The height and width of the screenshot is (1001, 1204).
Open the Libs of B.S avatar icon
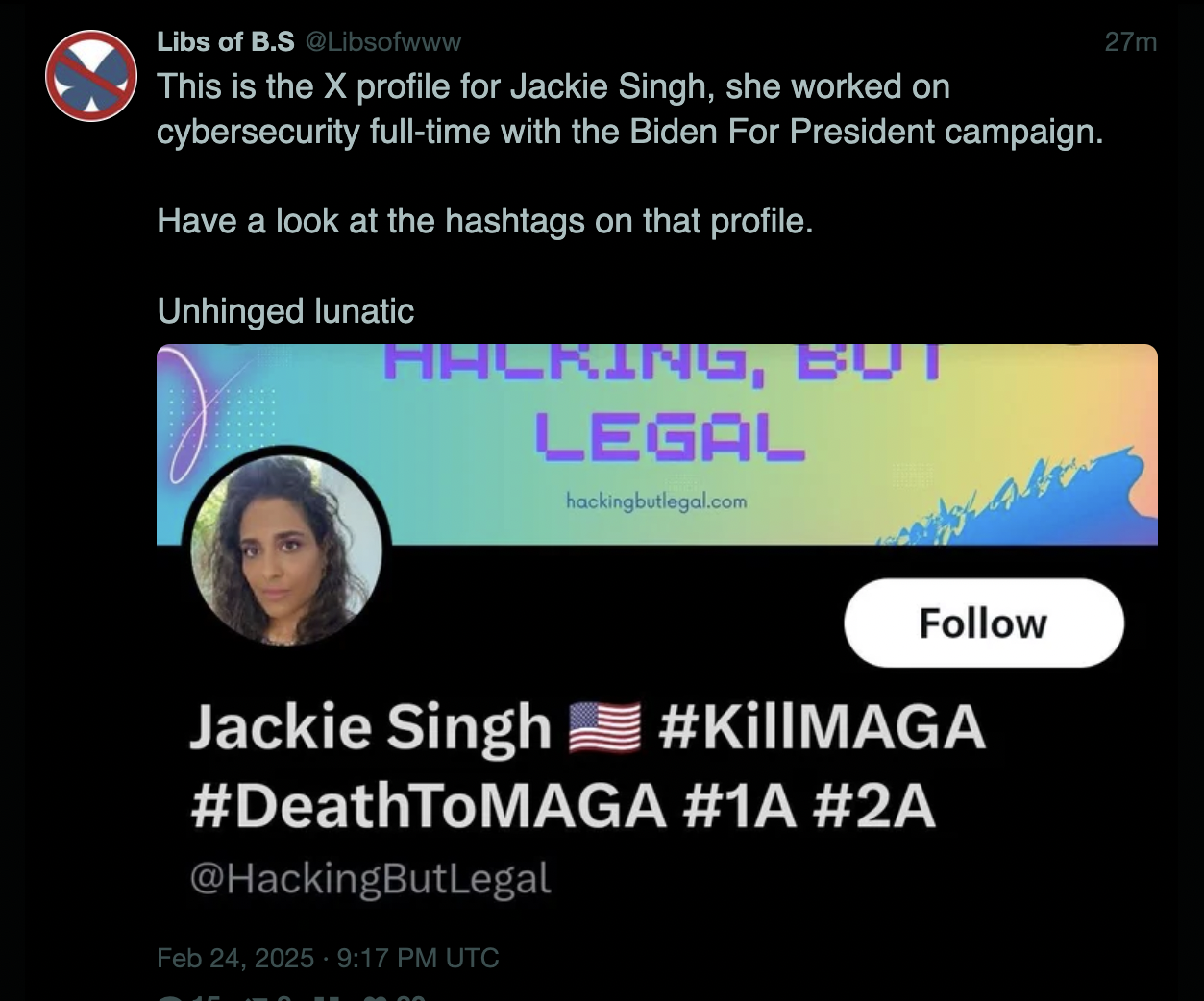point(91,76)
